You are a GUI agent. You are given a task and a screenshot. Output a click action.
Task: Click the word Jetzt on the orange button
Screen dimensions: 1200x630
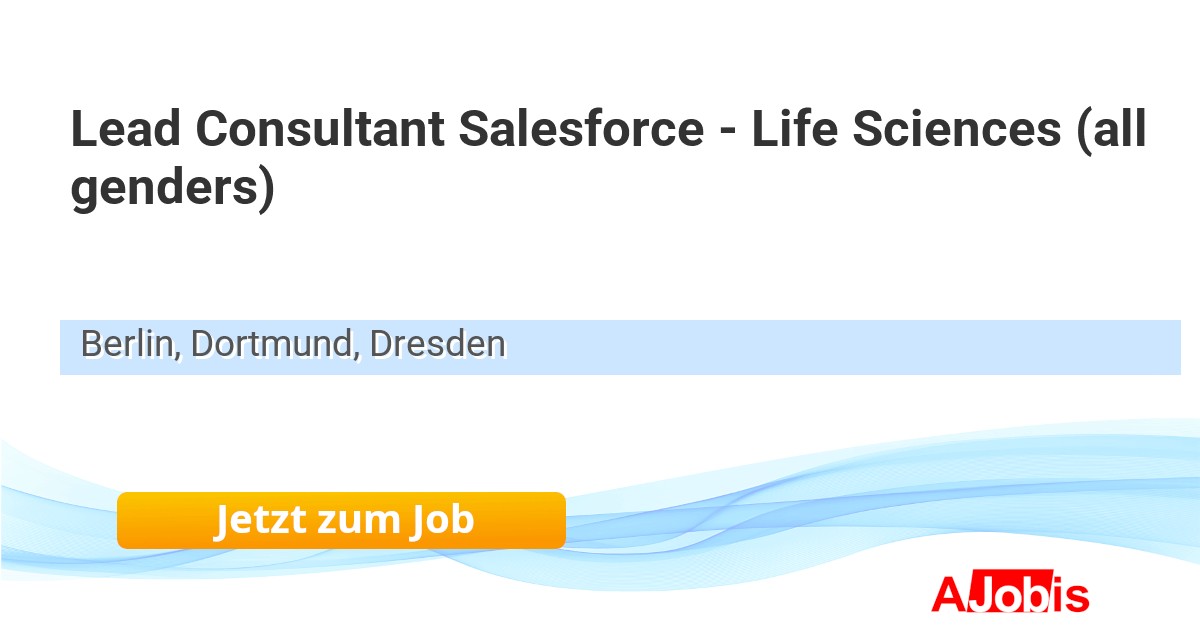pos(260,520)
